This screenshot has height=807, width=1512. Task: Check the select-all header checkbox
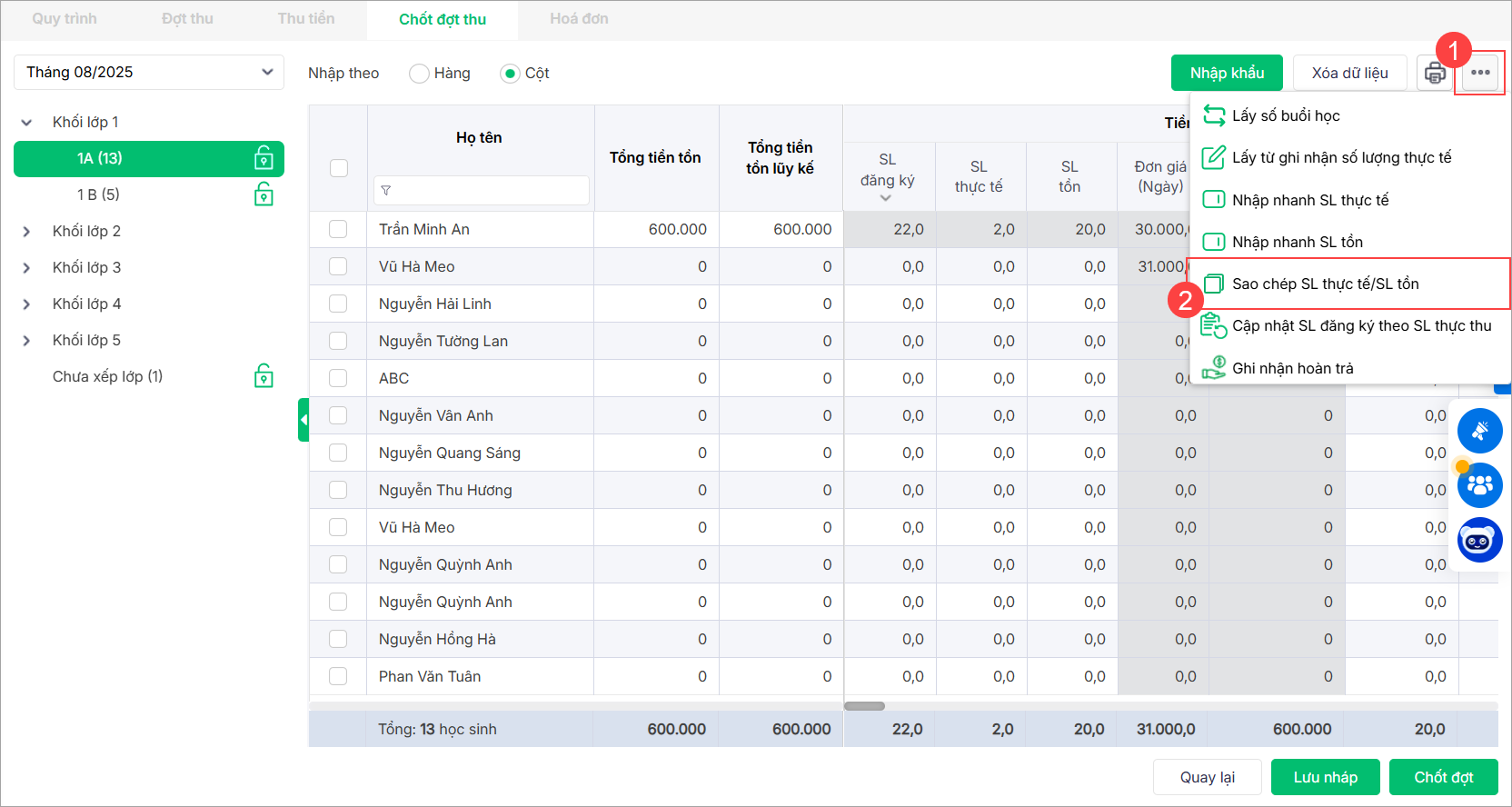pos(339,168)
